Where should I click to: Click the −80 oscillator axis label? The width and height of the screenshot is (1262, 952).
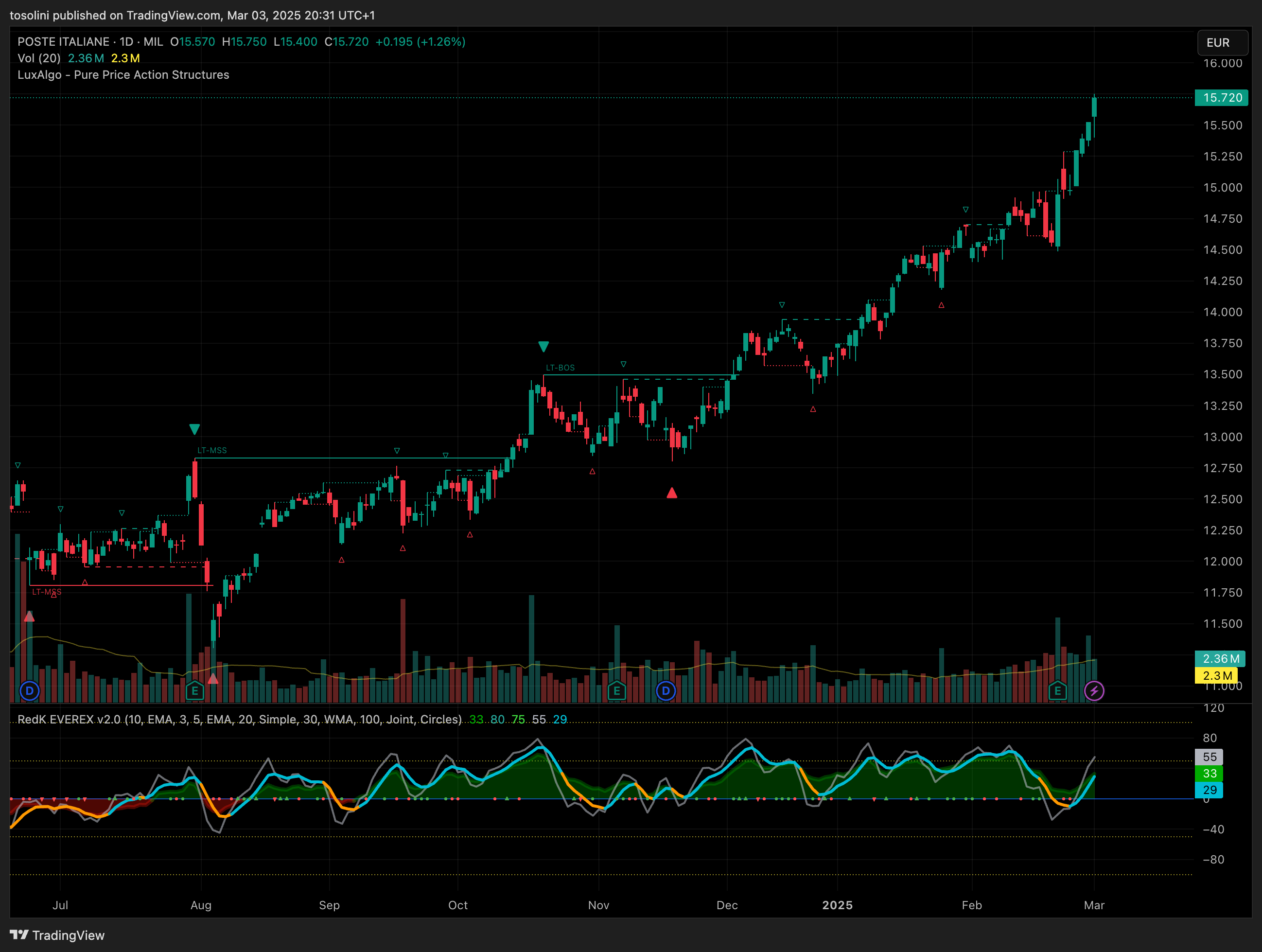[x=1213, y=860]
